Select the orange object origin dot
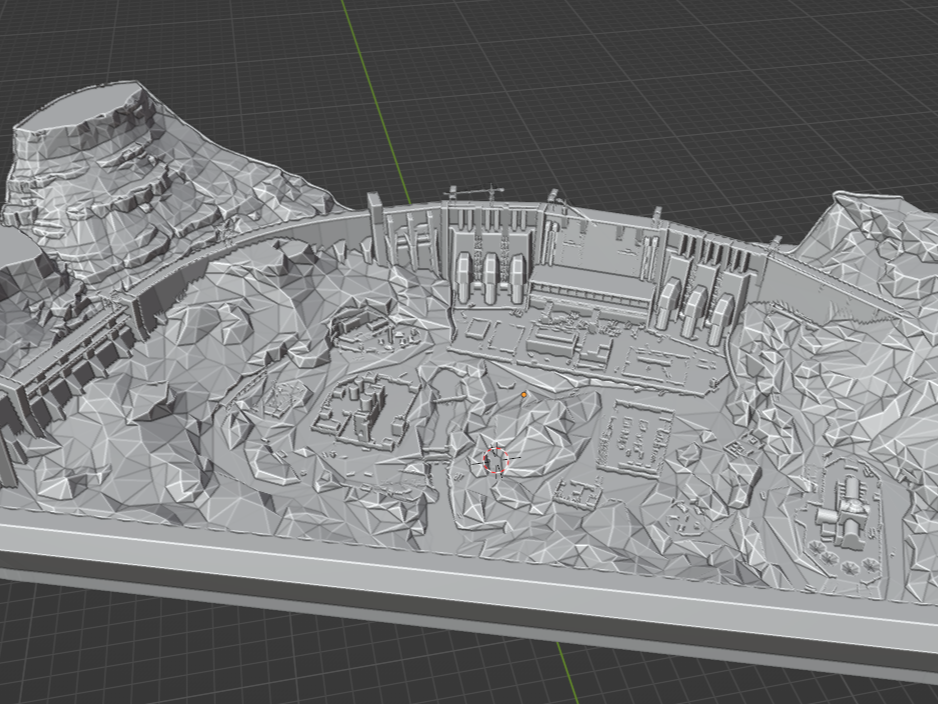Screen dimensions: 938x704 click(524, 395)
